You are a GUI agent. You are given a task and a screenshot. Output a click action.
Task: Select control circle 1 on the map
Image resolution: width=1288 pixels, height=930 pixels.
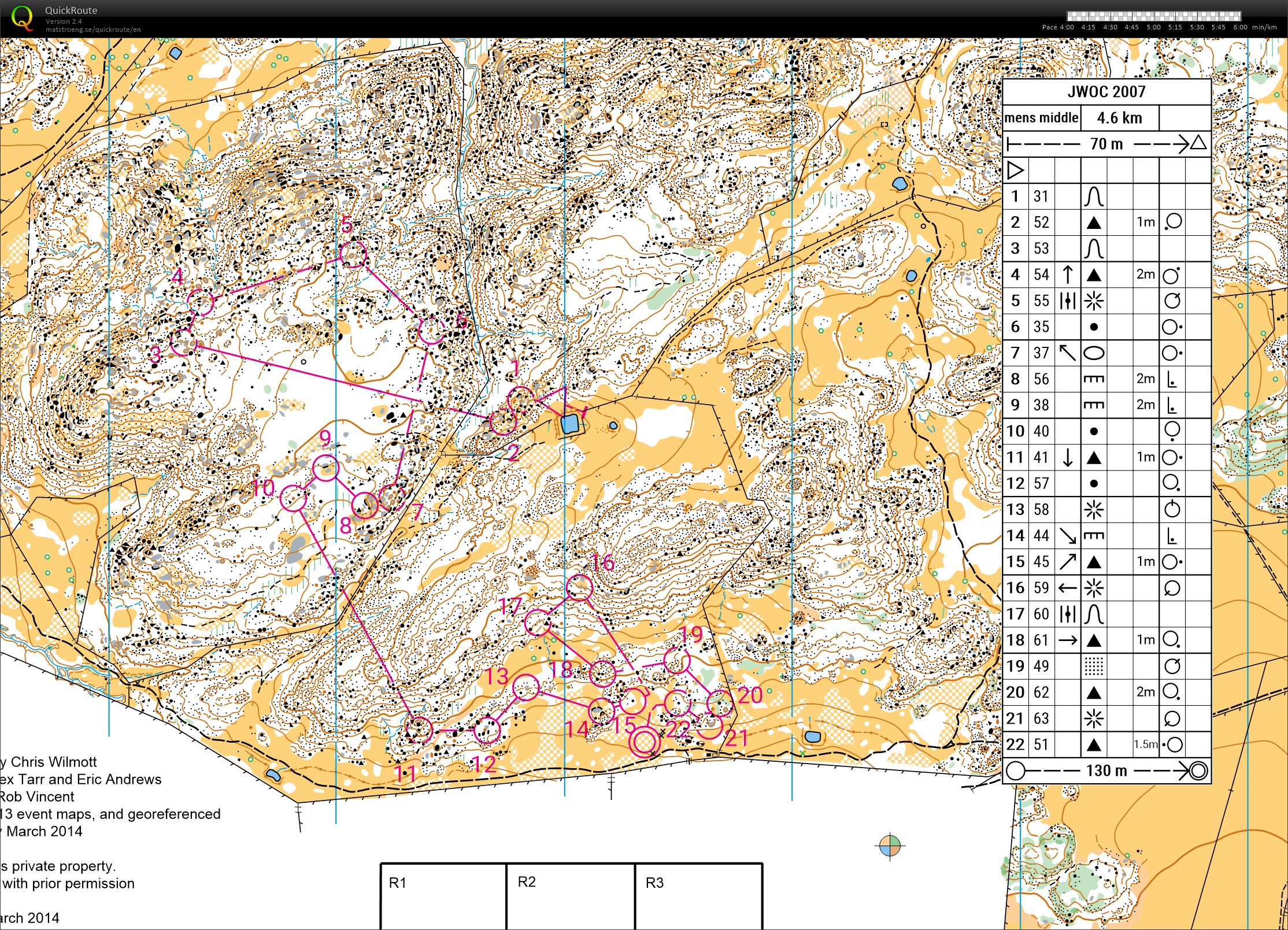(520, 401)
